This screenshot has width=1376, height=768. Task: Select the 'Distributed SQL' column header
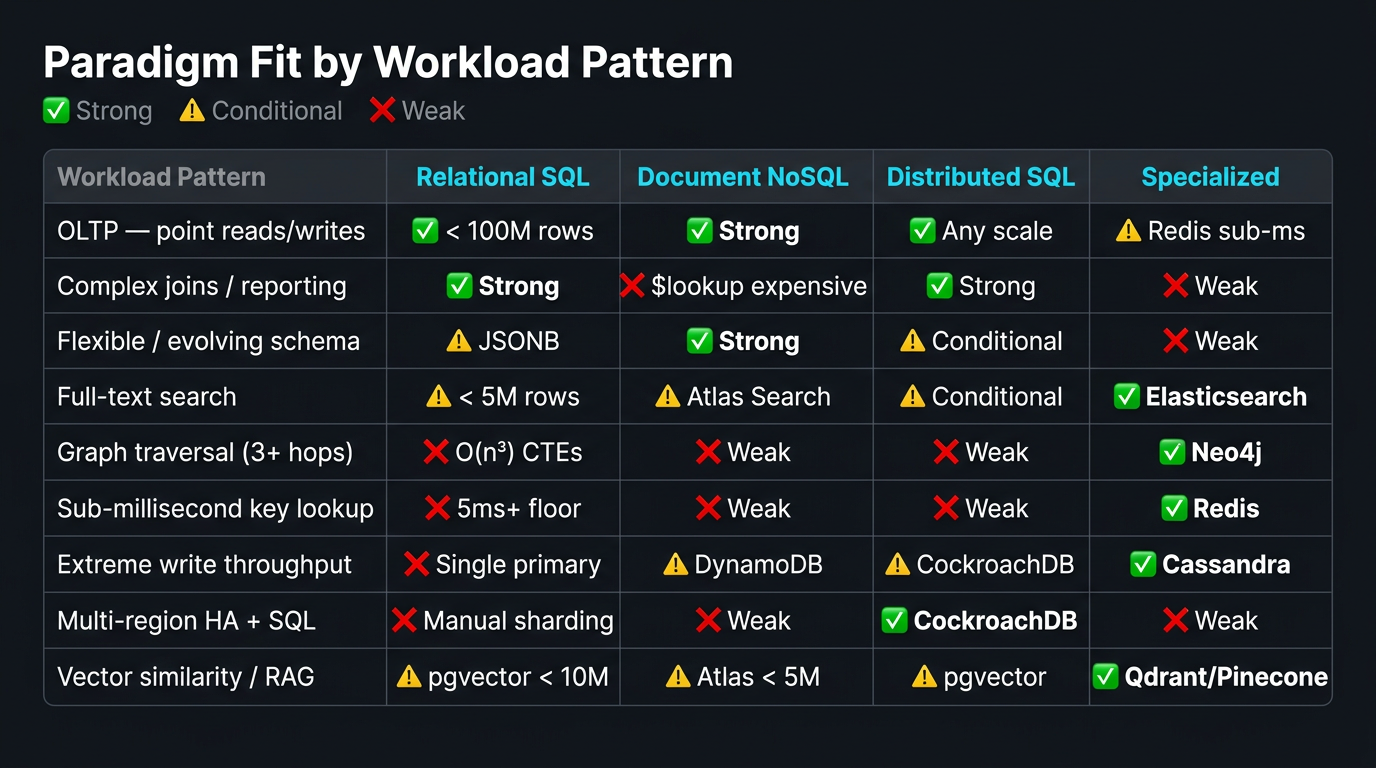981,177
